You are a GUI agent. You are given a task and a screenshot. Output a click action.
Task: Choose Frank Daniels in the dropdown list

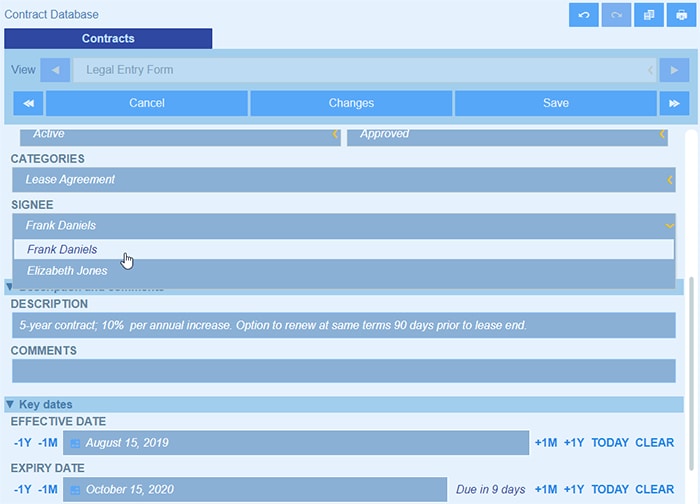[x=62, y=249]
